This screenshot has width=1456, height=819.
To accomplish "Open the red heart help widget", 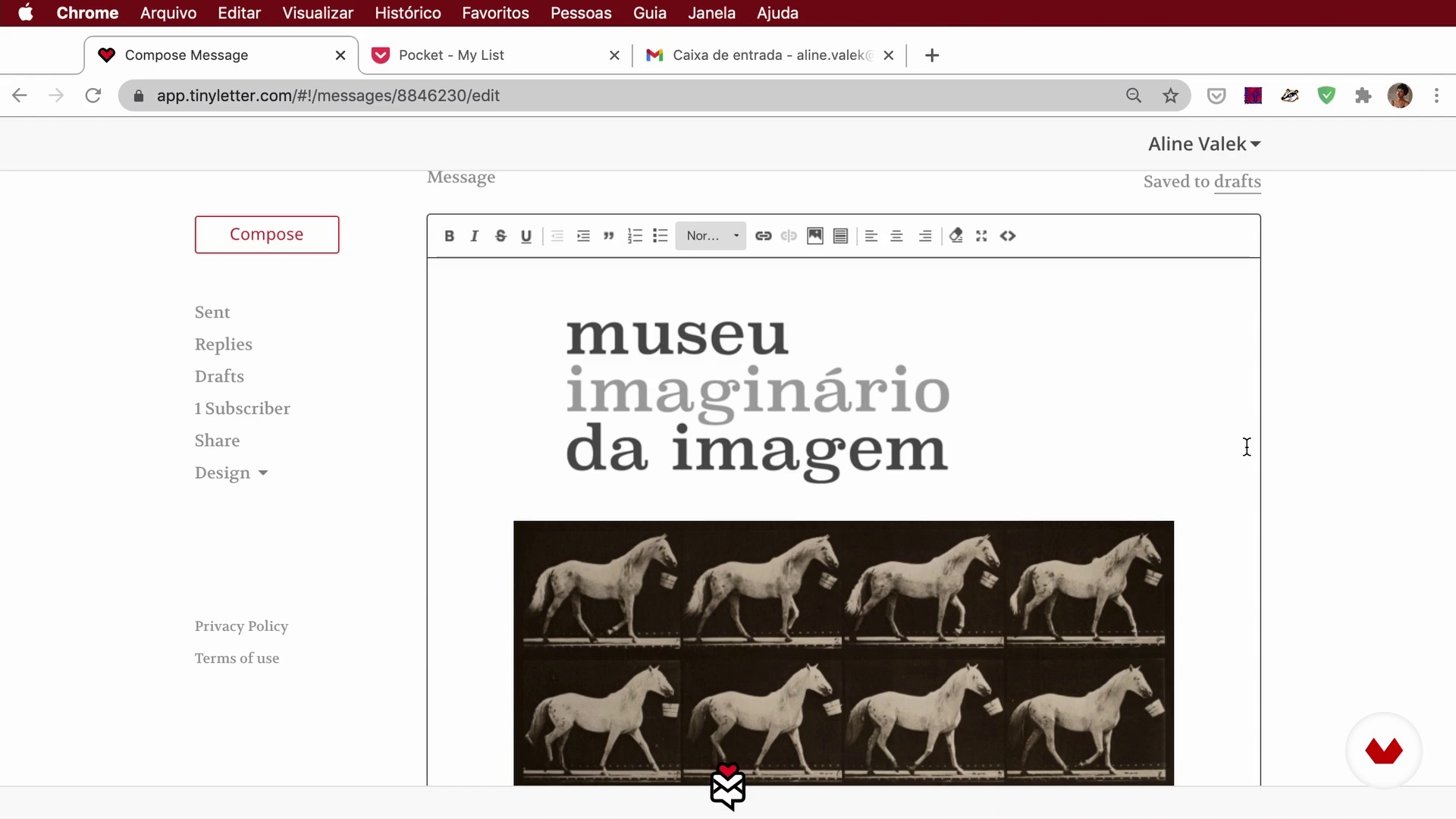I will [x=1384, y=751].
